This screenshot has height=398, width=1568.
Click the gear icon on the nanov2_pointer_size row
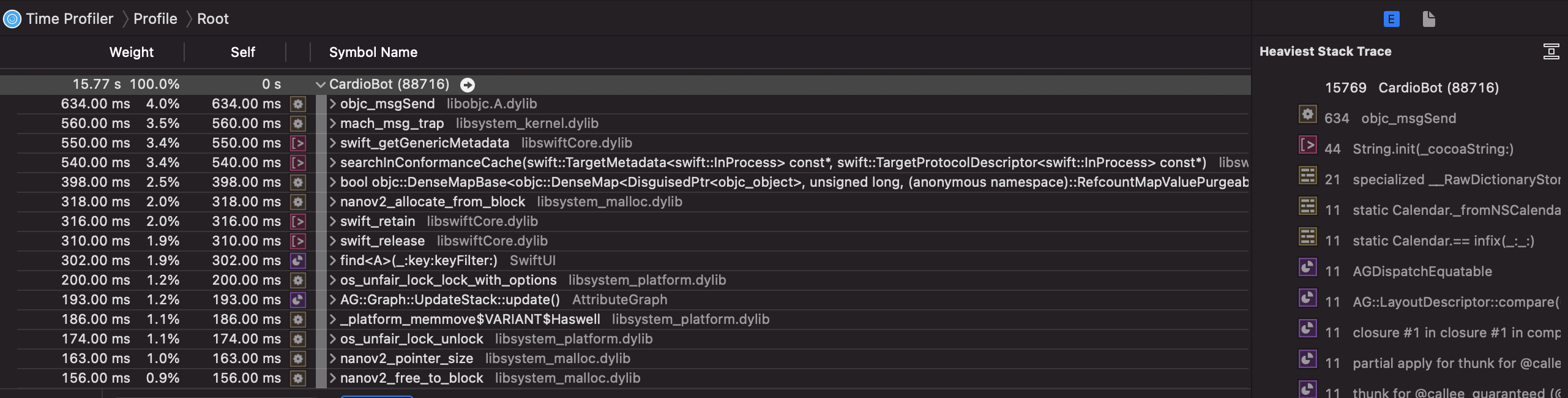point(298,359)
